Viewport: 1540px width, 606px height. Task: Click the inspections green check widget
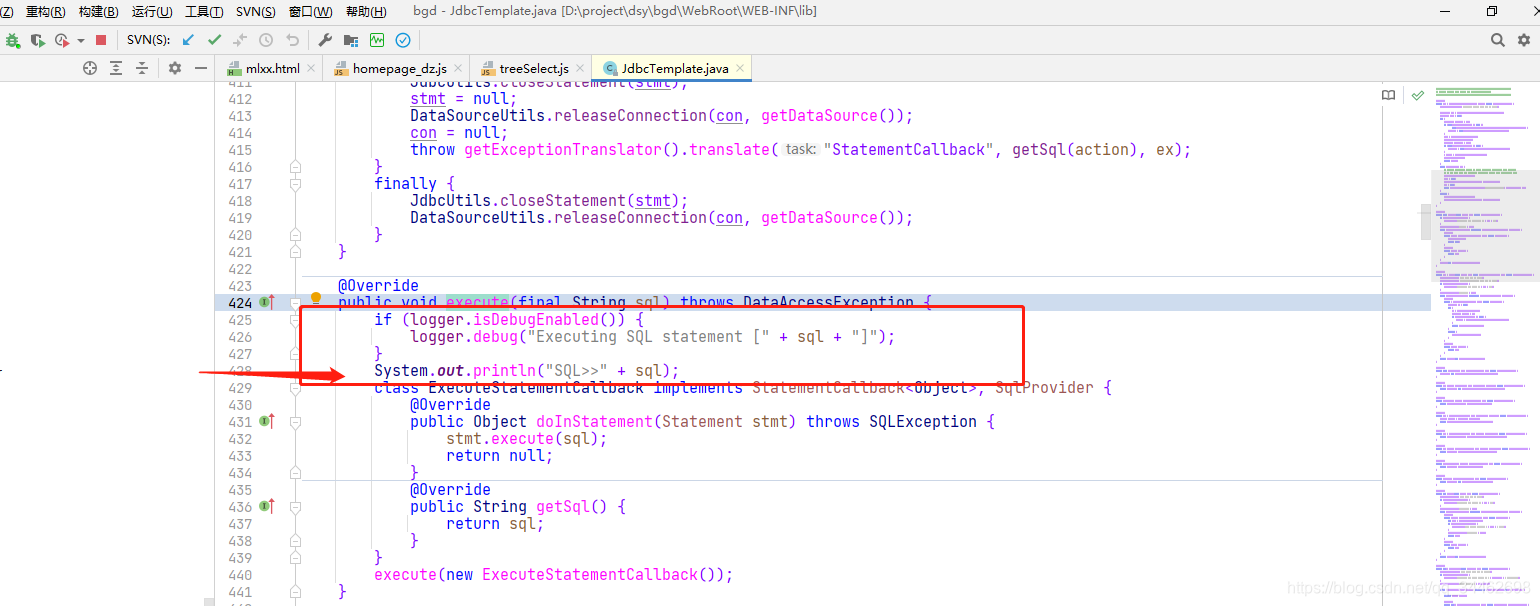point(1418,95)
